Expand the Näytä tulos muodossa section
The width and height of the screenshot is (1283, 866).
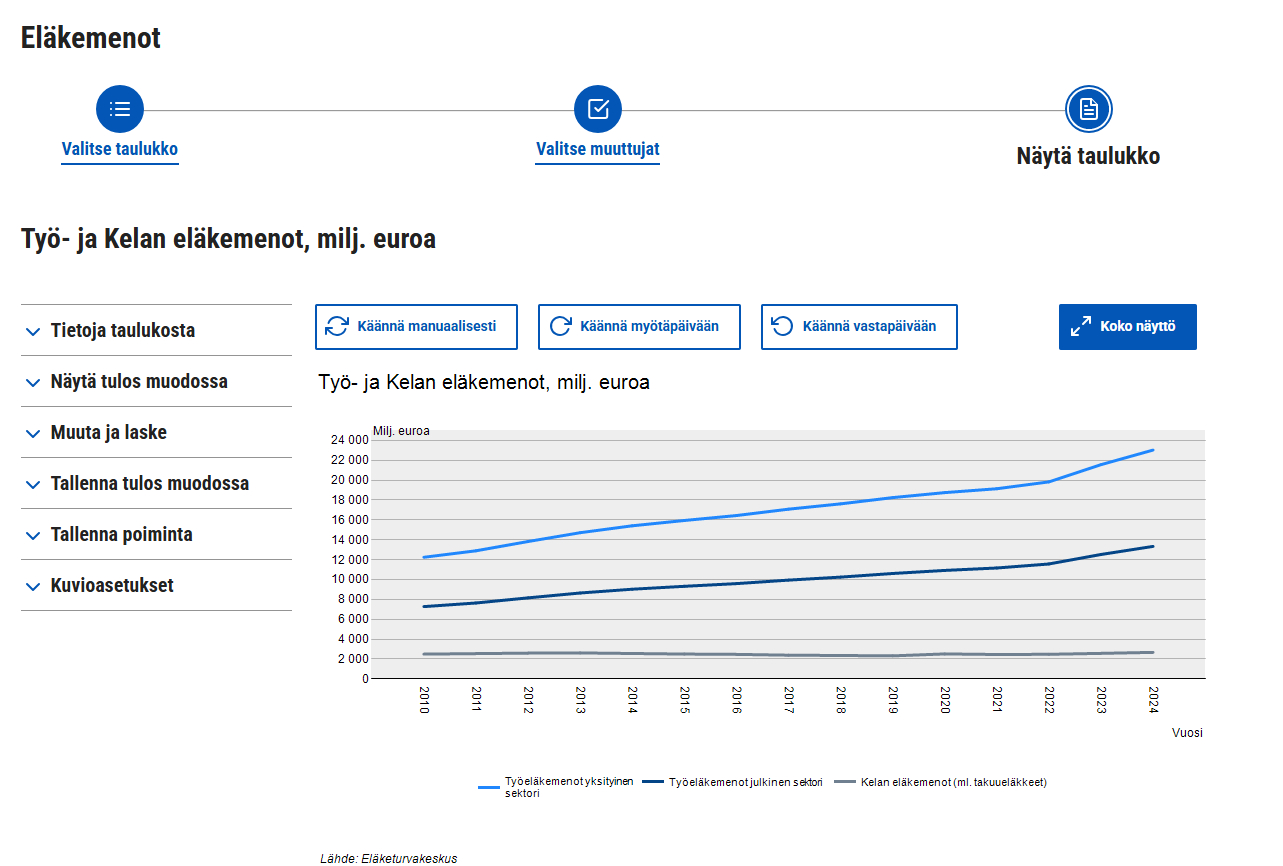click(x=139, y=382)
